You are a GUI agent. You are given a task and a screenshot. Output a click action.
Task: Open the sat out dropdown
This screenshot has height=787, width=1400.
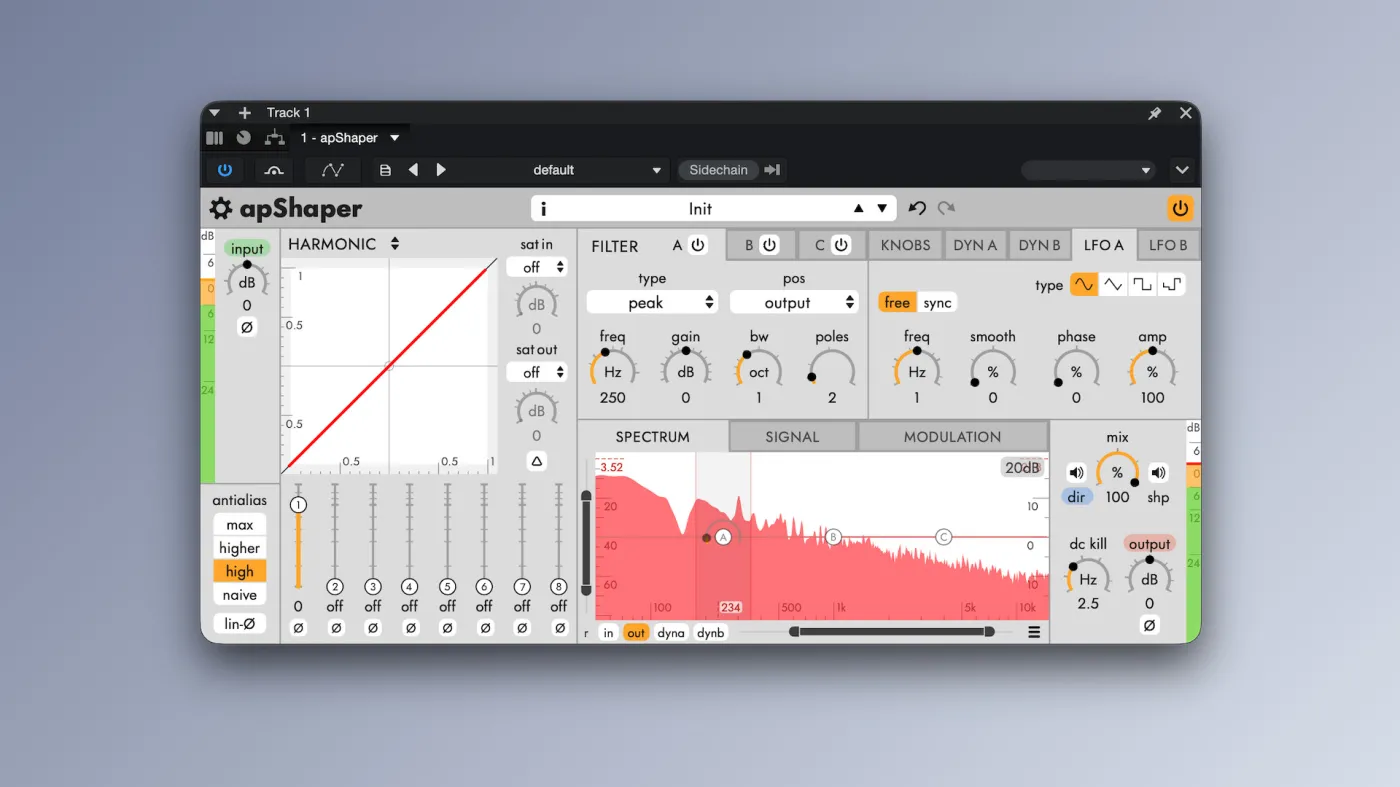click(x=537, y=372)
